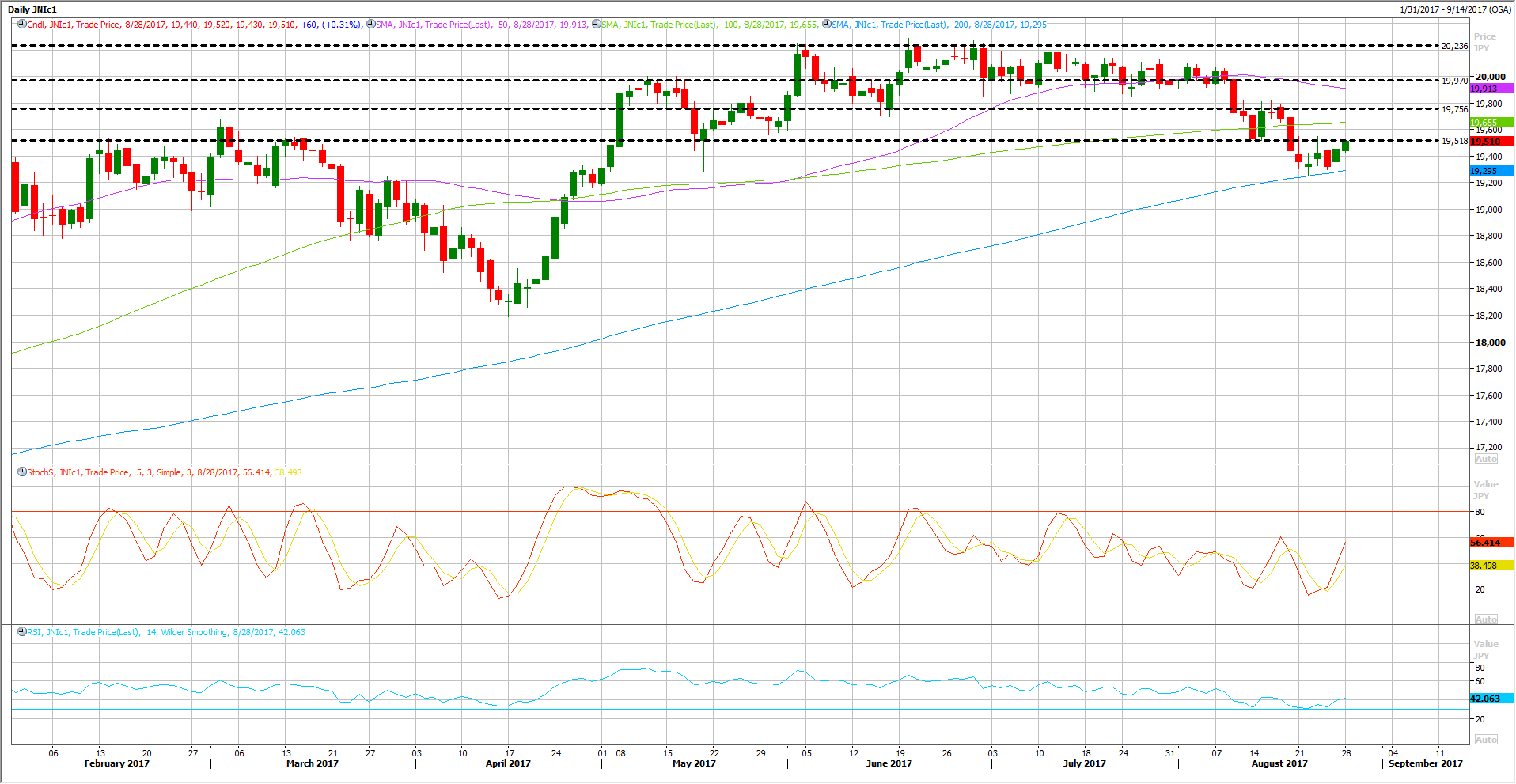Select the green 19,655 SMA price tag
The image size is (1516, 784).
(x=1490, y=123)
